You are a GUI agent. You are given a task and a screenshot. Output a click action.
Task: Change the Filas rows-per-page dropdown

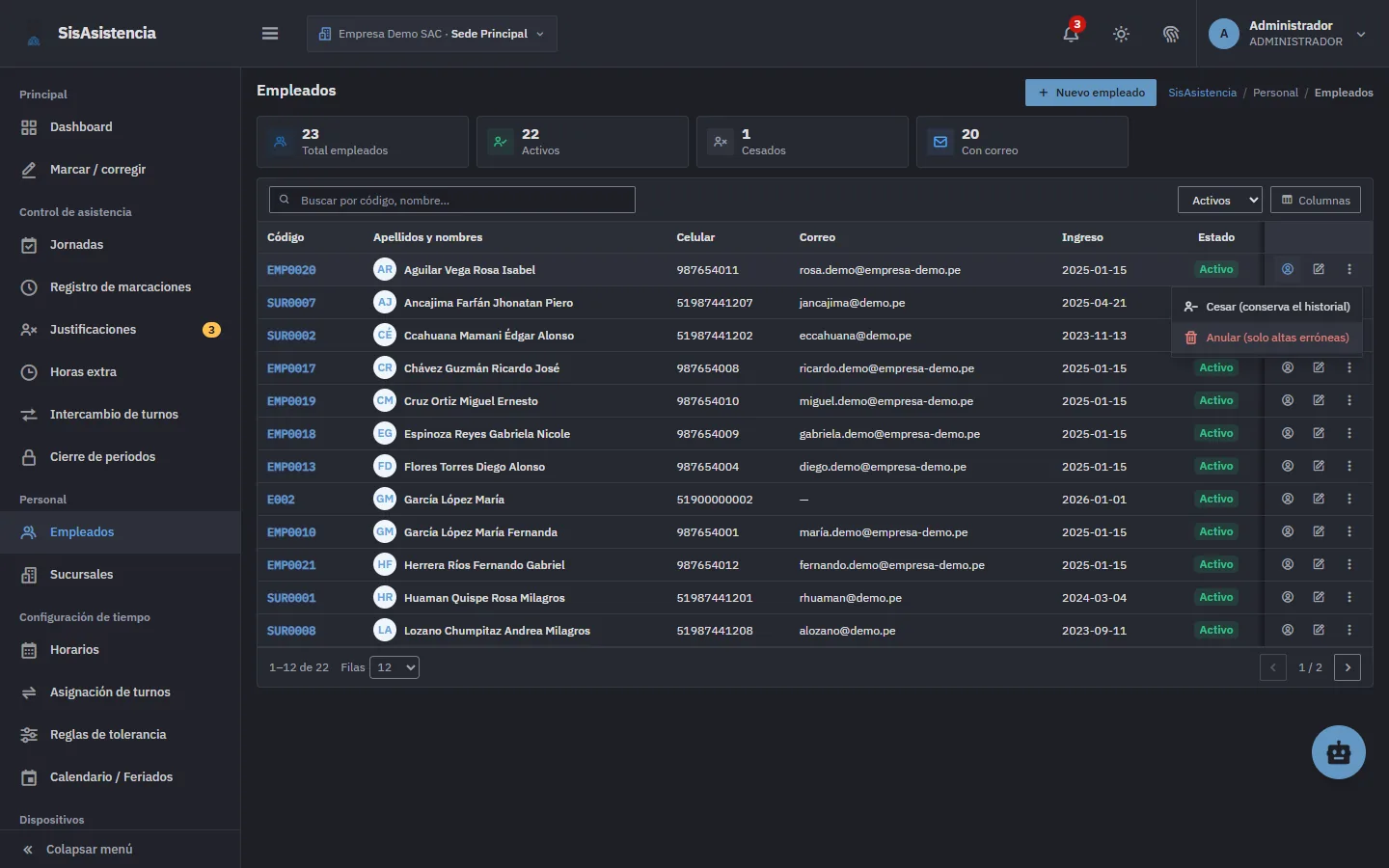(395, 667)
